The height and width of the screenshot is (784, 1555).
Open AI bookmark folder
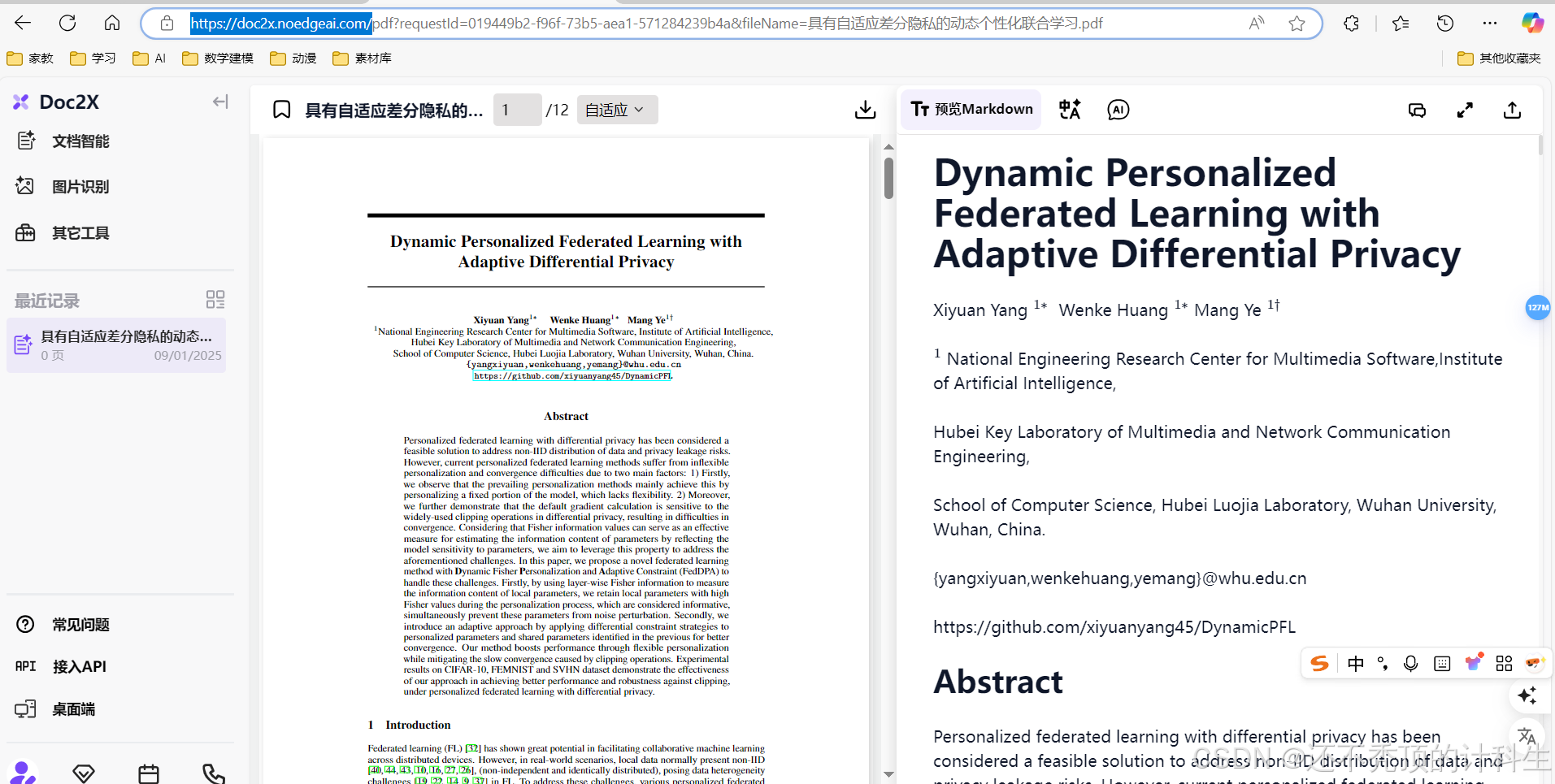coord(150,58)
